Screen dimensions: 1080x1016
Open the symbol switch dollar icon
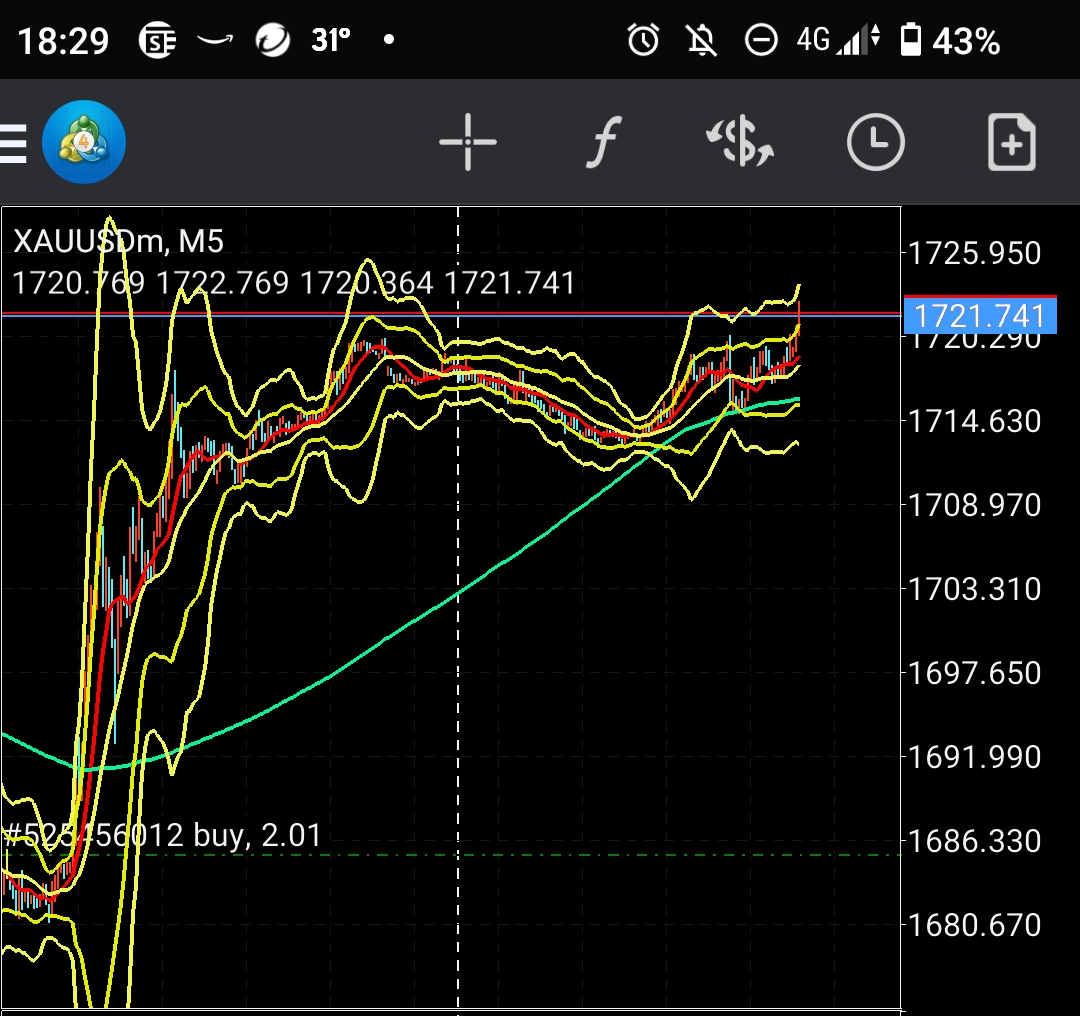(740, 142)
